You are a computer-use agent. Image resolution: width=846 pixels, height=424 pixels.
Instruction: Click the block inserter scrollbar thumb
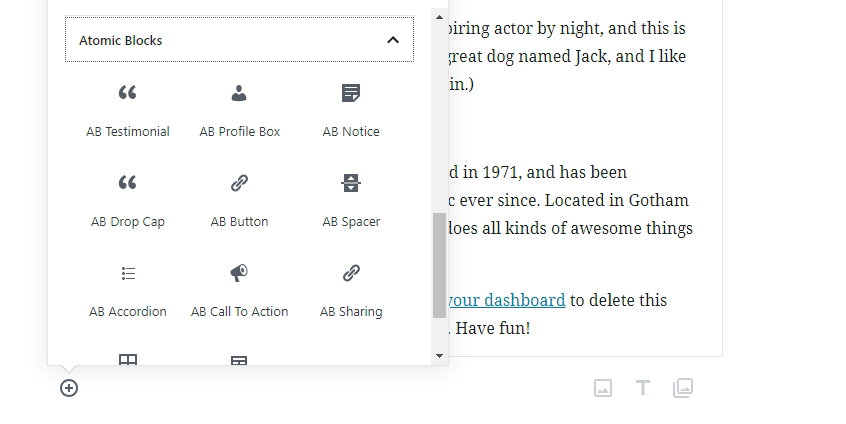pos(439,265)
